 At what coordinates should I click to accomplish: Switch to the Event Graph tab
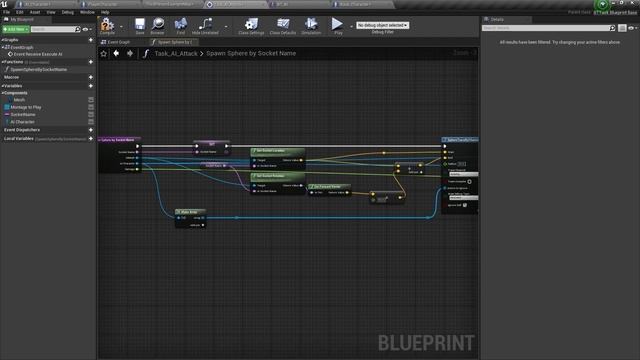(x=116, y=42)
